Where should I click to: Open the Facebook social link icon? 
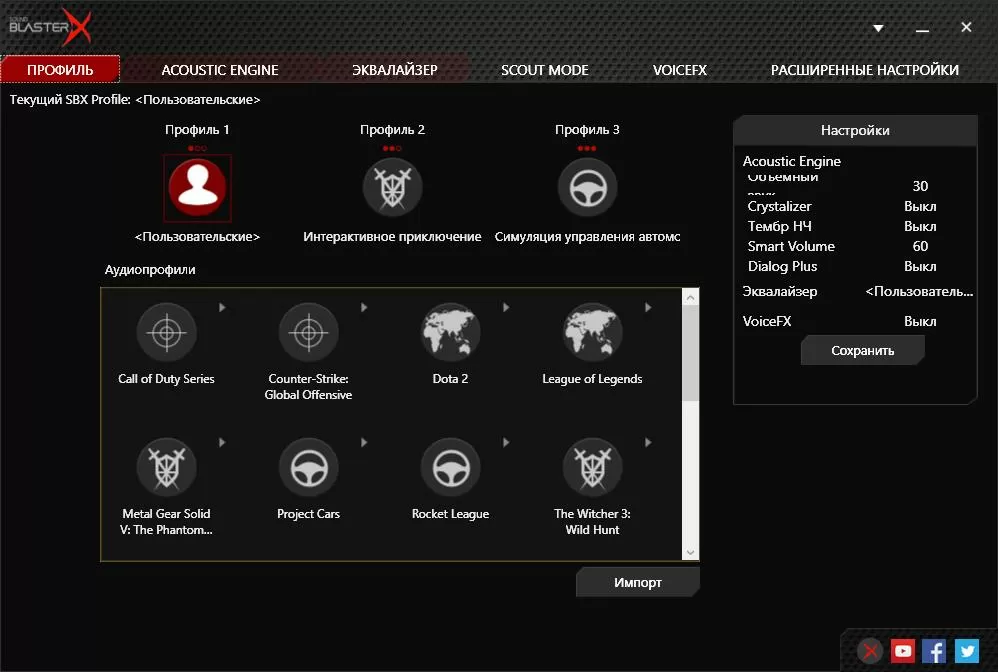934,651
